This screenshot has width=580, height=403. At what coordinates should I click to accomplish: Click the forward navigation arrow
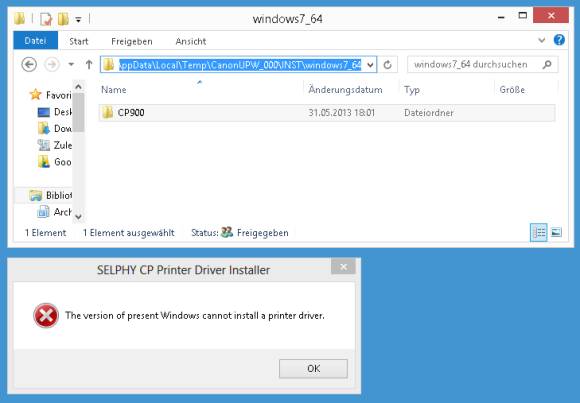(52, 65)
